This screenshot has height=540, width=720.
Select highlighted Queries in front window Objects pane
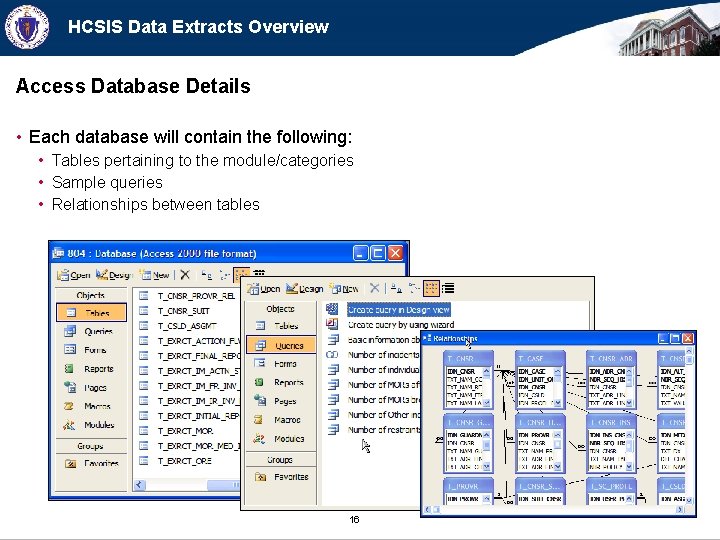pyautogui.click(x=281, y=345)
